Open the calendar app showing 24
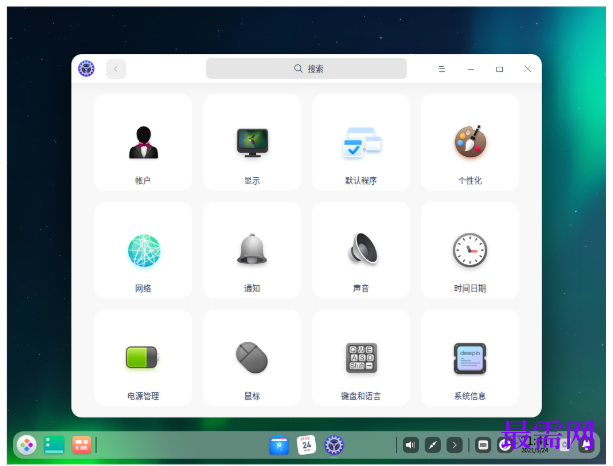This screenshot has height=466, width=613. click(x=306, y=445)
